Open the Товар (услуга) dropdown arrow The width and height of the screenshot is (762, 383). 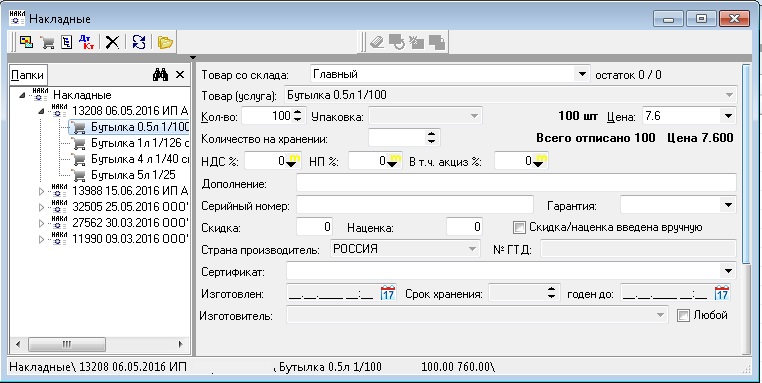(x=729, y=95)
